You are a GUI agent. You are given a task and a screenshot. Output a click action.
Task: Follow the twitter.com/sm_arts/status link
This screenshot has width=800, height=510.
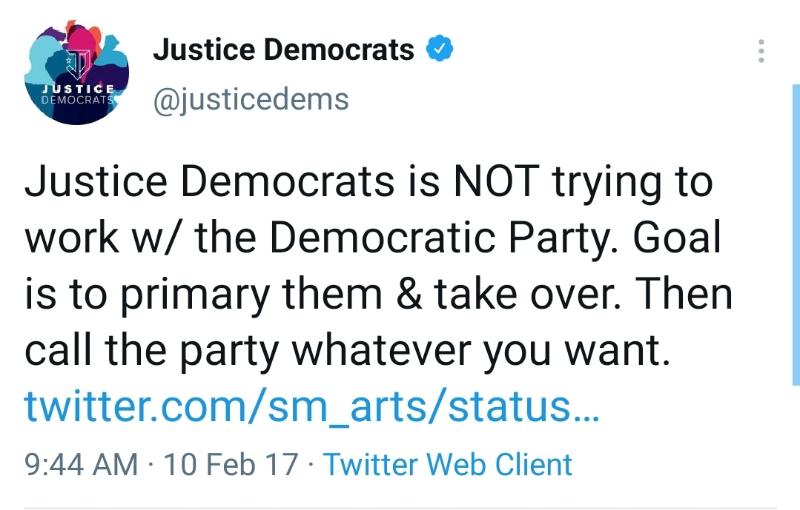[312, 406]
